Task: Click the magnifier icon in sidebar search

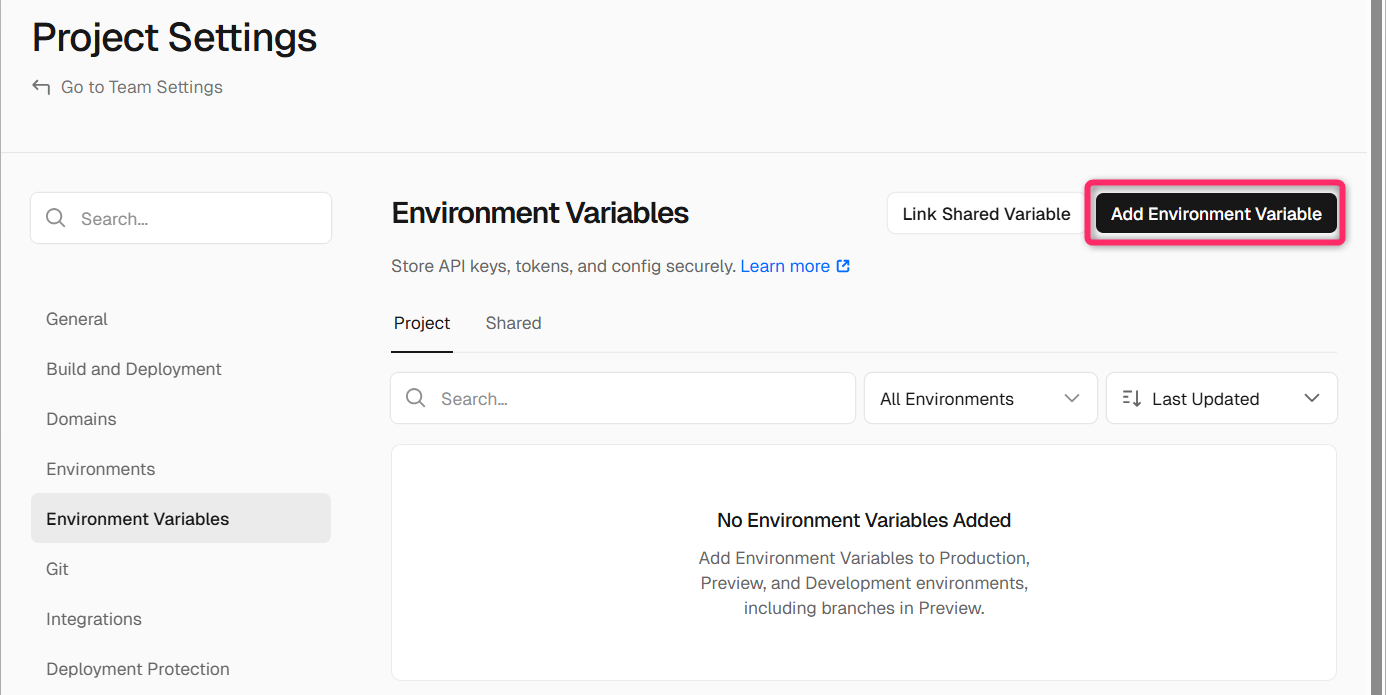Action: click(x=56, y=218)
